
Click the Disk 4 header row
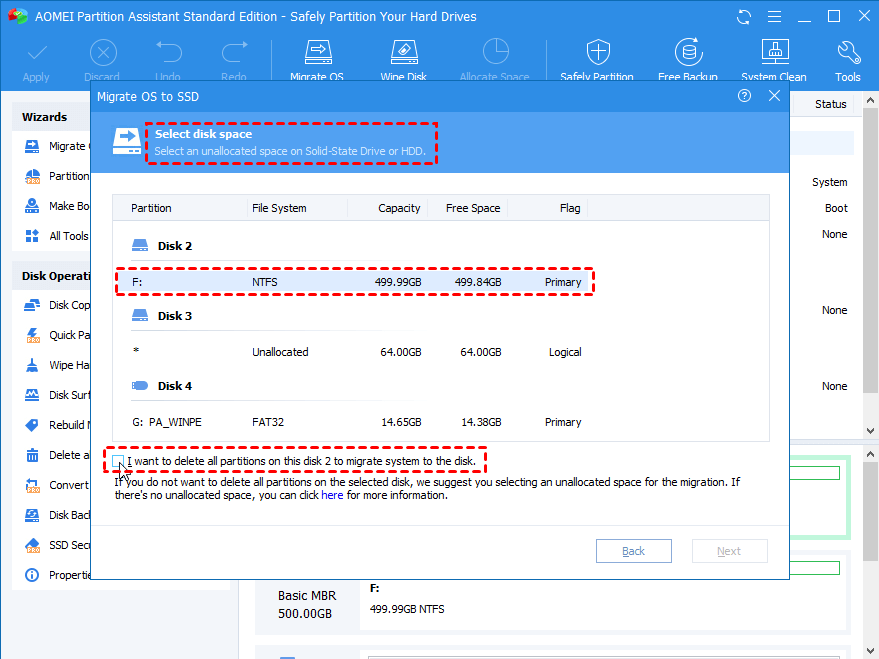(x=161, y=386)
